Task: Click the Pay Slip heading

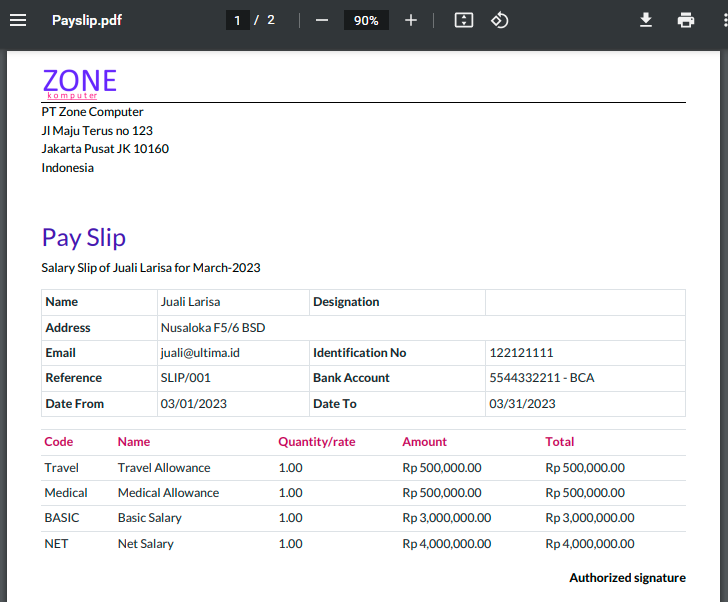Action: tap(84, 238)
